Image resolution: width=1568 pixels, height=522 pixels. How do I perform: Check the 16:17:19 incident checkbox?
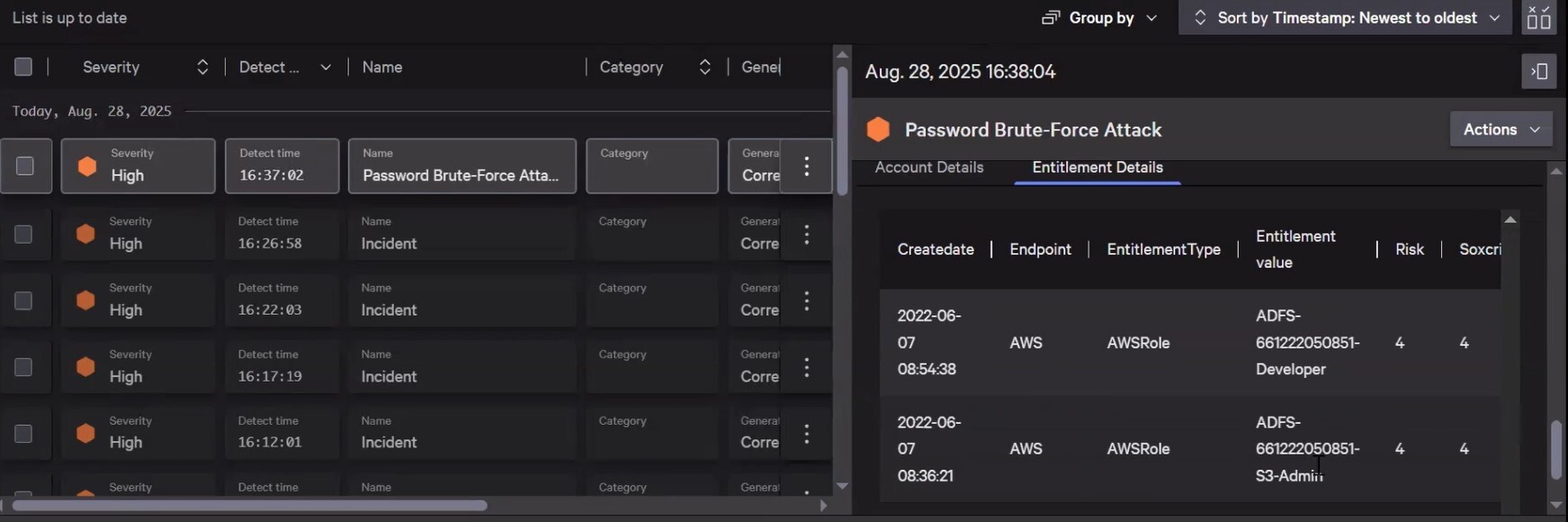[x=23, y=367]
